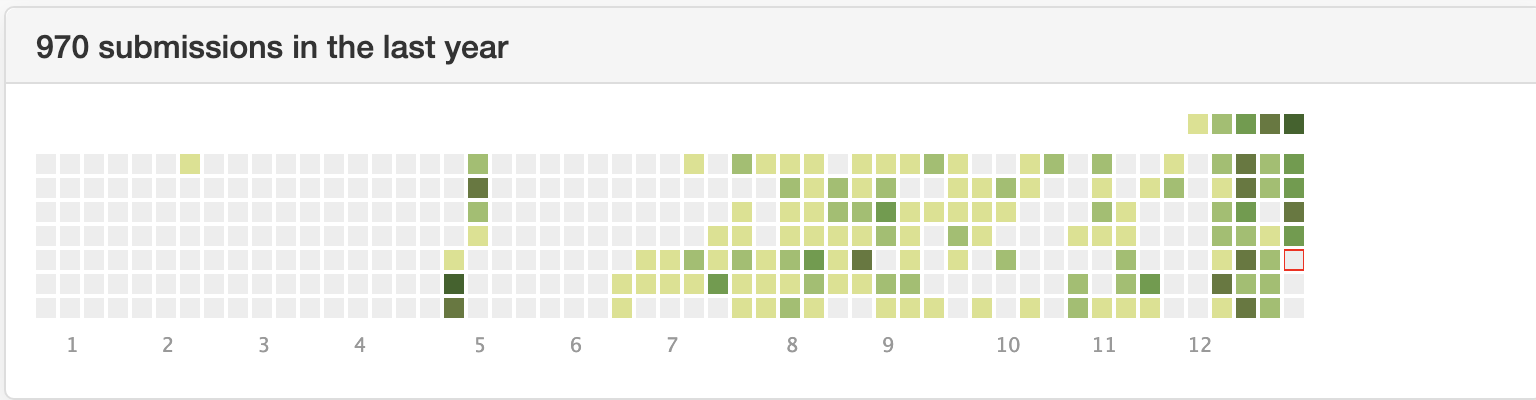Click the month 4 label
This screenshot has height=400, width=1536.
click(x=360, y=346)
